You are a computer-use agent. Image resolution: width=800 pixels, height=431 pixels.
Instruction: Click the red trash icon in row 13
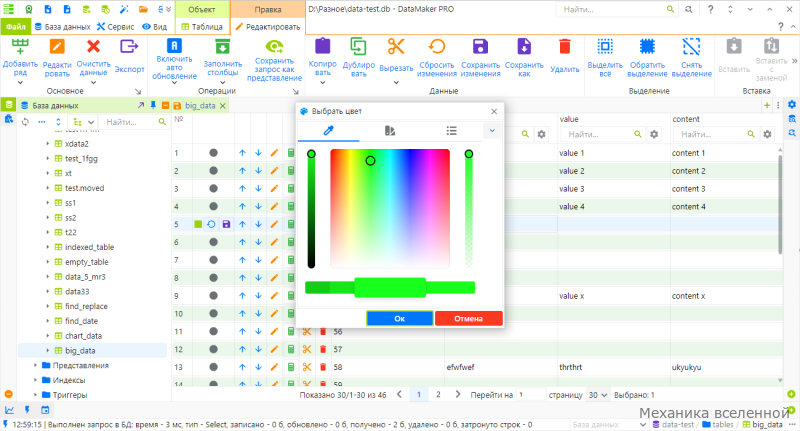322,367
